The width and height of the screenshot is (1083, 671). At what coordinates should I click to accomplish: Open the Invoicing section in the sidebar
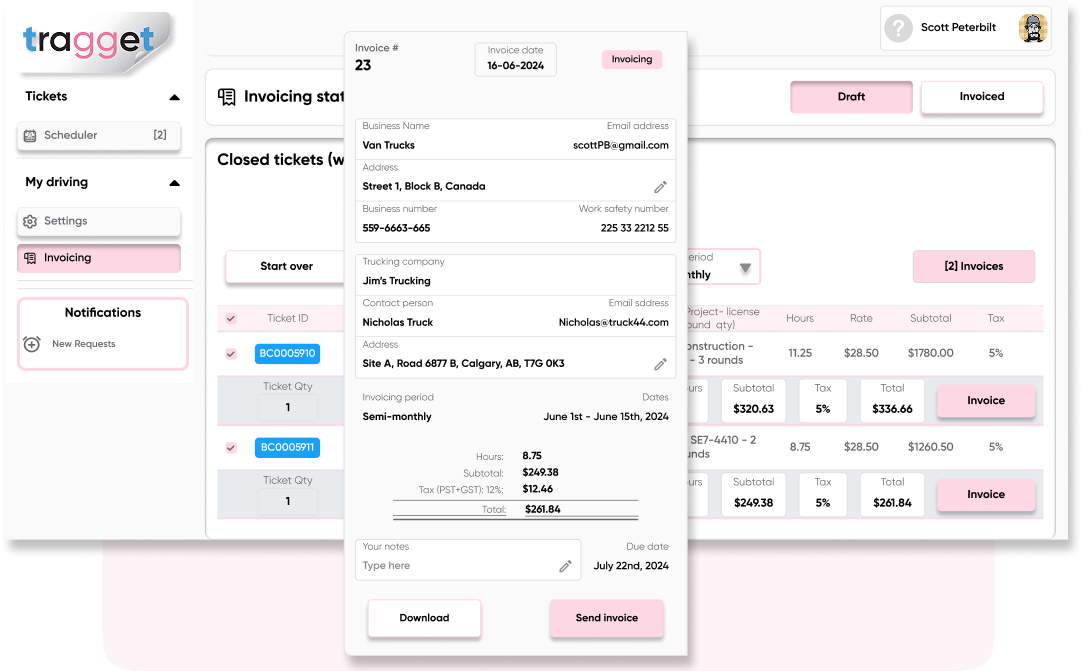coord(65,258)
